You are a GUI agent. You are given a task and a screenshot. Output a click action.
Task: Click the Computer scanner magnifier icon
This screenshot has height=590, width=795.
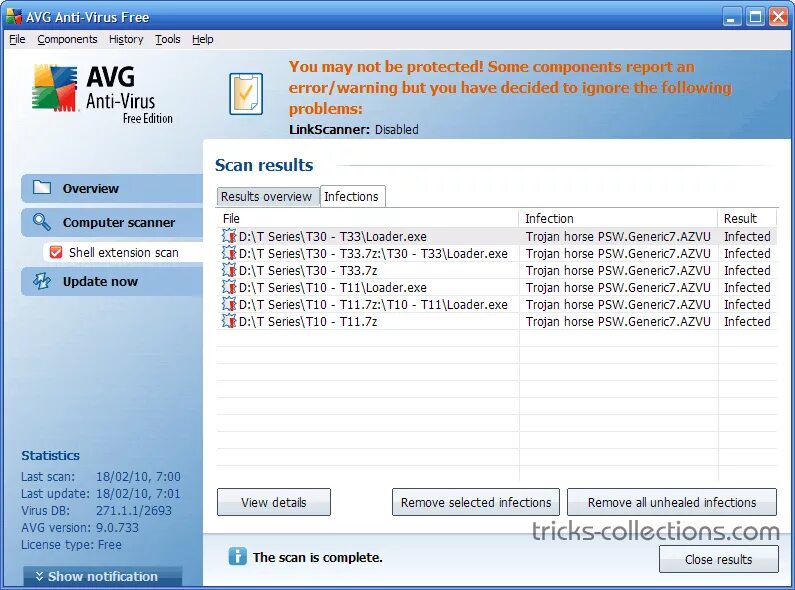[42, 222]
